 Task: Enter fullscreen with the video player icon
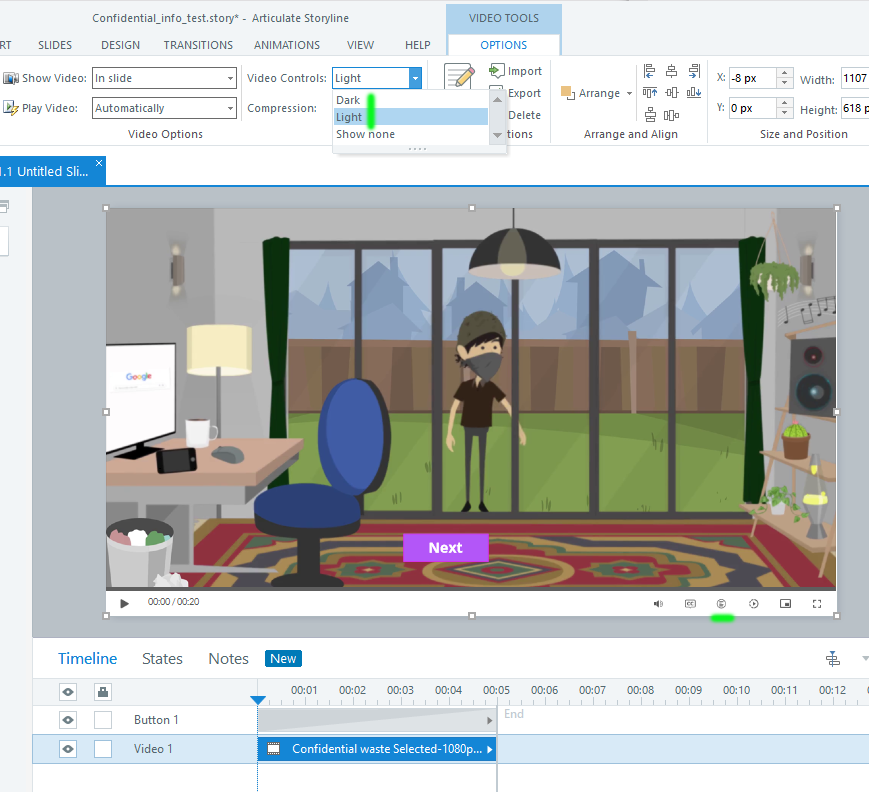pos(817,603)
